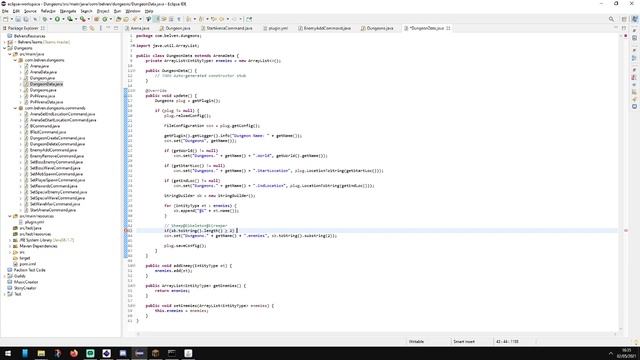Click the Quick Access search magnifier
The height and width of the screenshot is (360, 640).
(611, 19)
